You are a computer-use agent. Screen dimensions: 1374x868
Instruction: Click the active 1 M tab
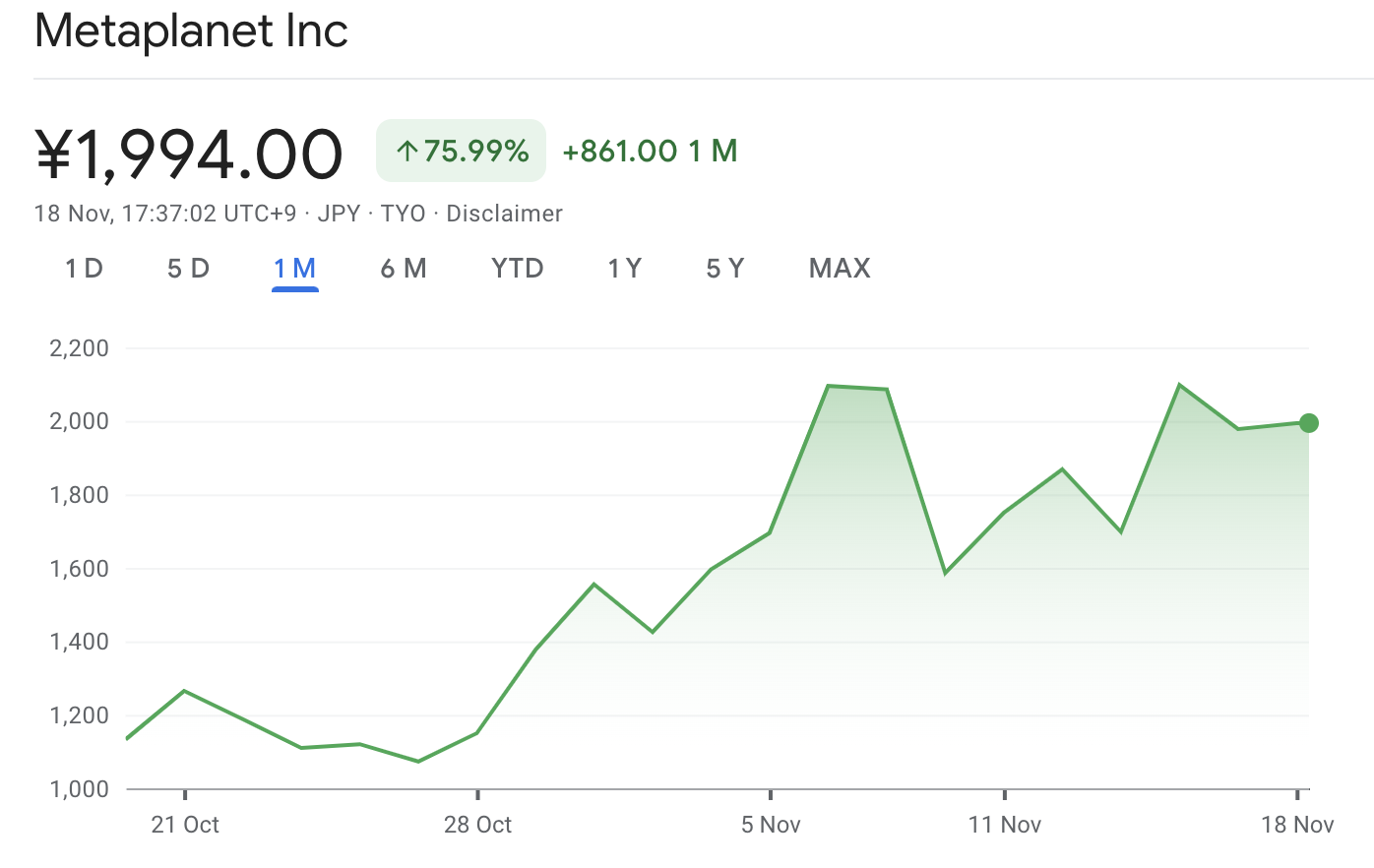coord(294,269)
